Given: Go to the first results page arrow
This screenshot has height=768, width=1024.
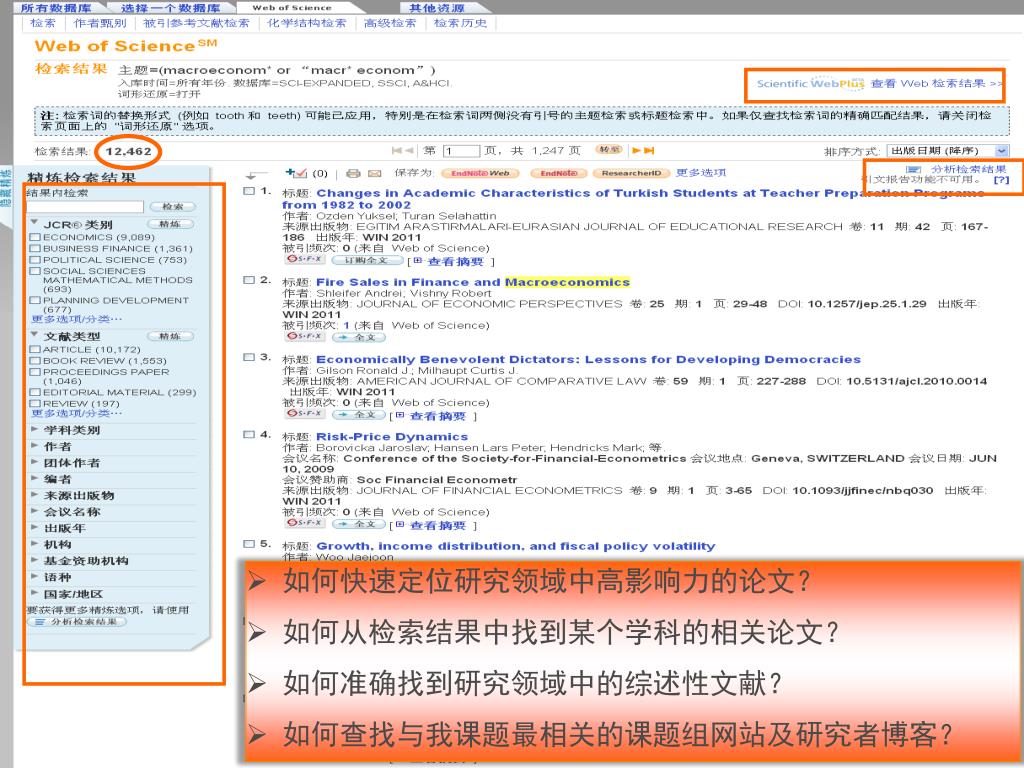Looking at the screenshot, I should (396, 150).
